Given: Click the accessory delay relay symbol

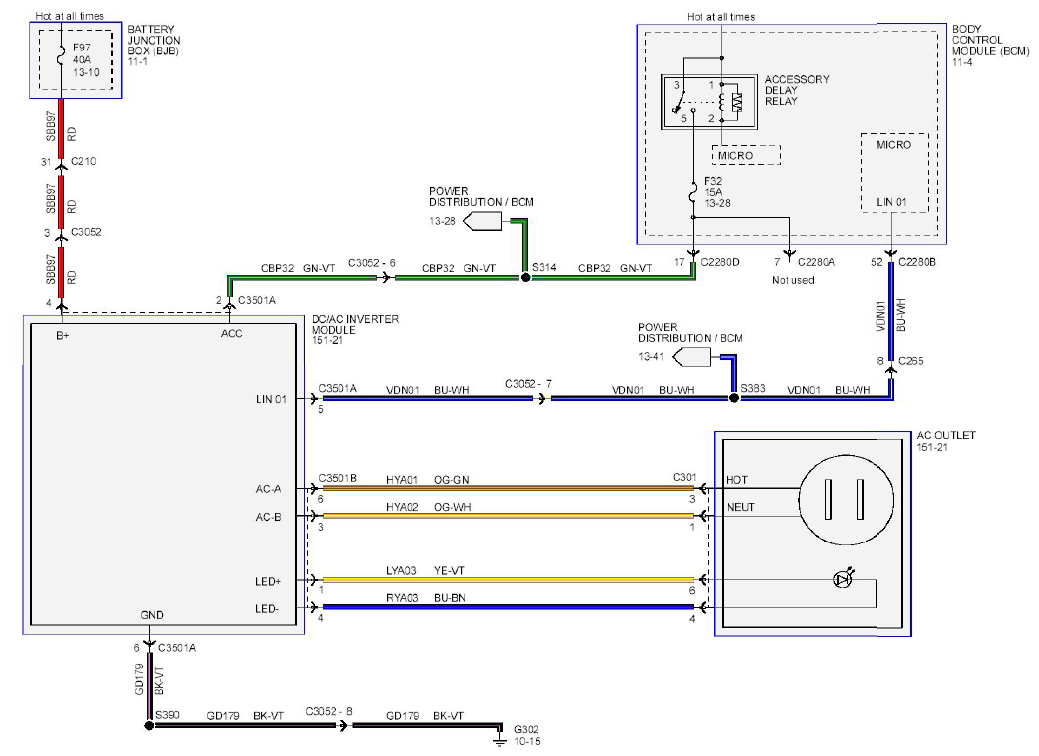Looking at the screenshot, I should 709,101.
